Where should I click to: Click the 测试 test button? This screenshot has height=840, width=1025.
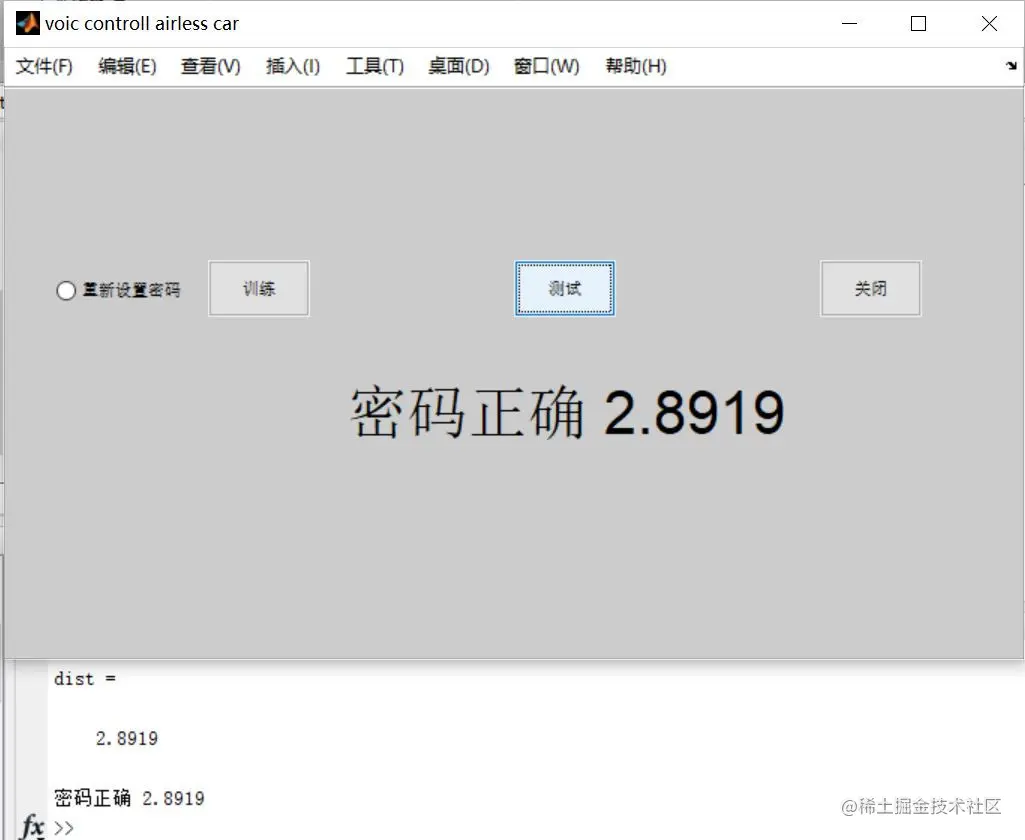click(564, 288)
